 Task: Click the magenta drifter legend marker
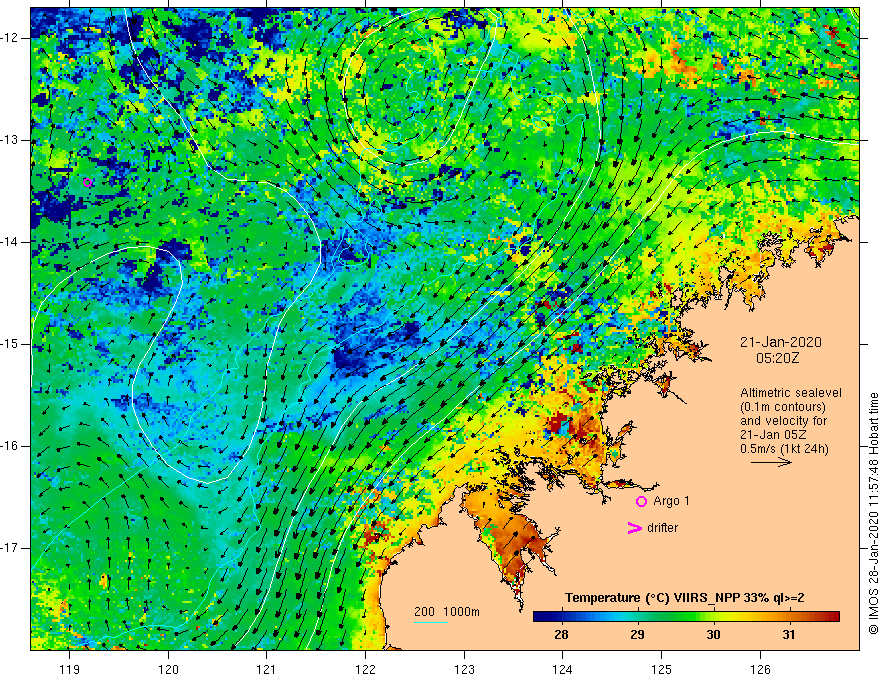click(634, 528)
